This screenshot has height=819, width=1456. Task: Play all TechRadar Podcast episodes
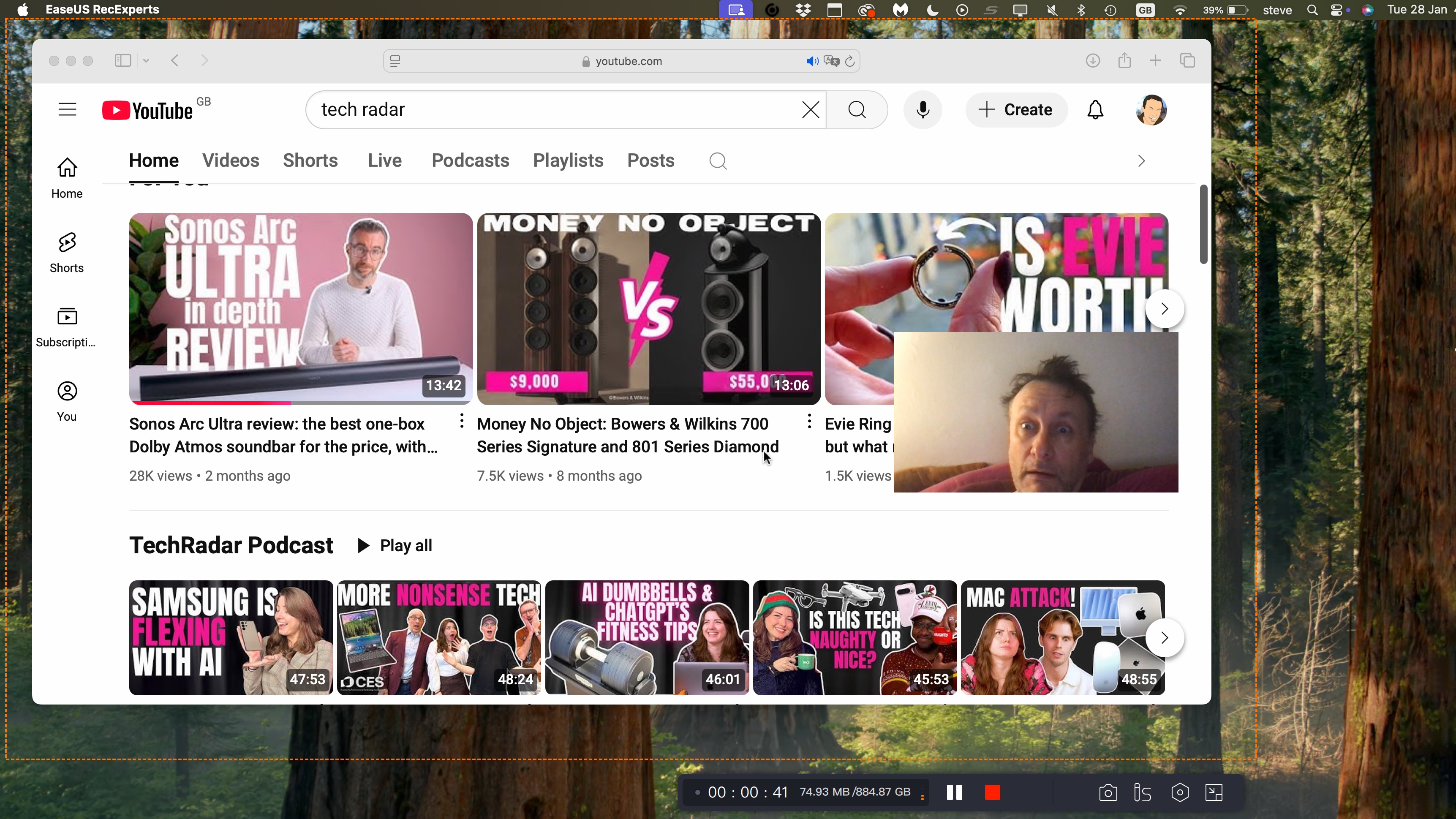[395, 545]
